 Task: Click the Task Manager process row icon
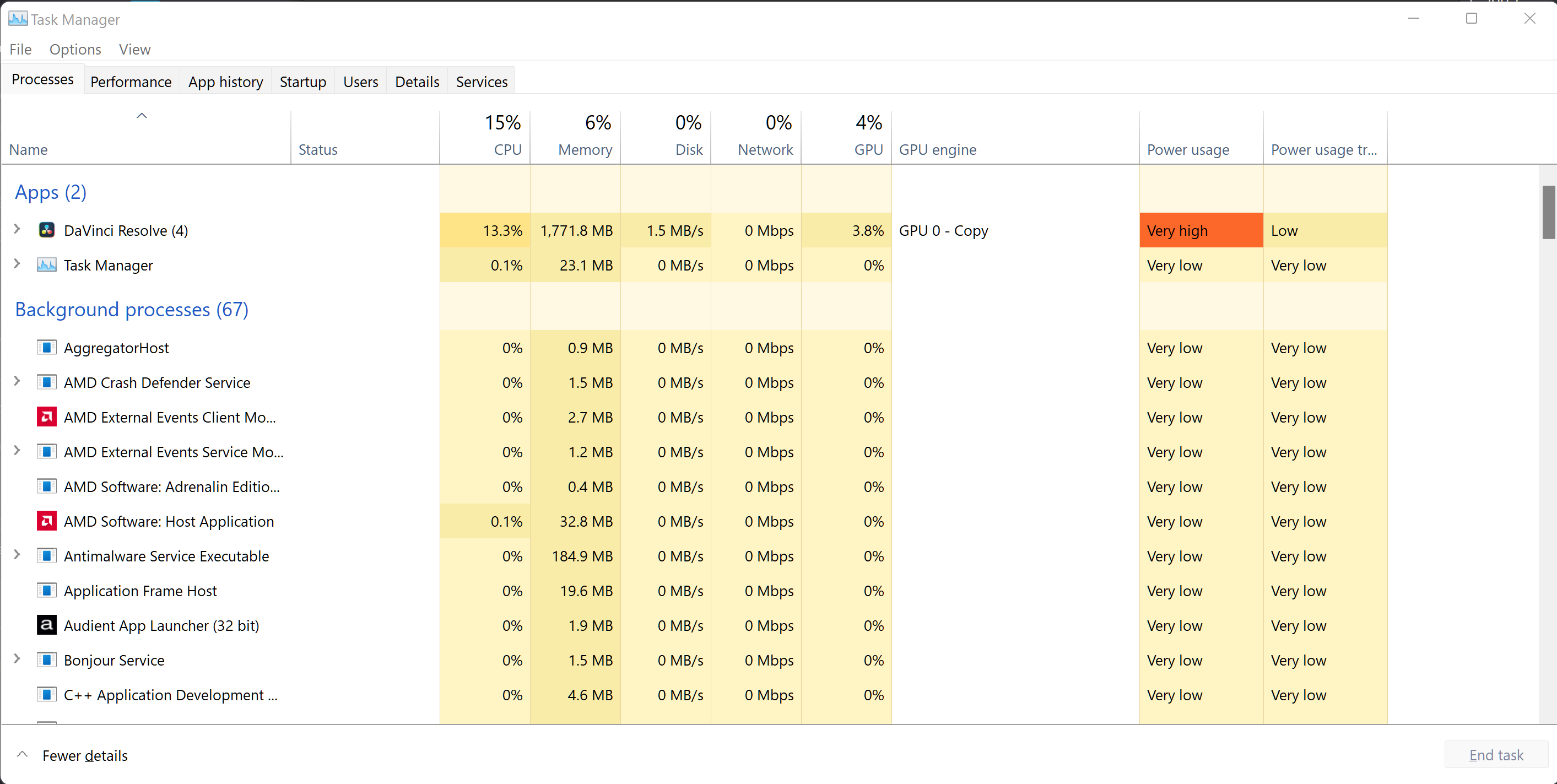coord(46,265)
